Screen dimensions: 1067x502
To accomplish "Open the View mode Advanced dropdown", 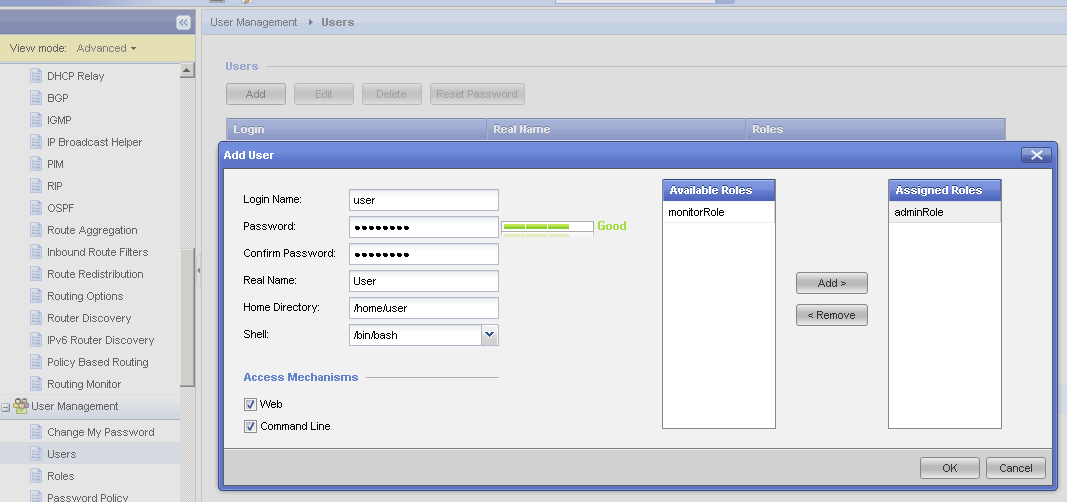I will click(x=106, y=48).
